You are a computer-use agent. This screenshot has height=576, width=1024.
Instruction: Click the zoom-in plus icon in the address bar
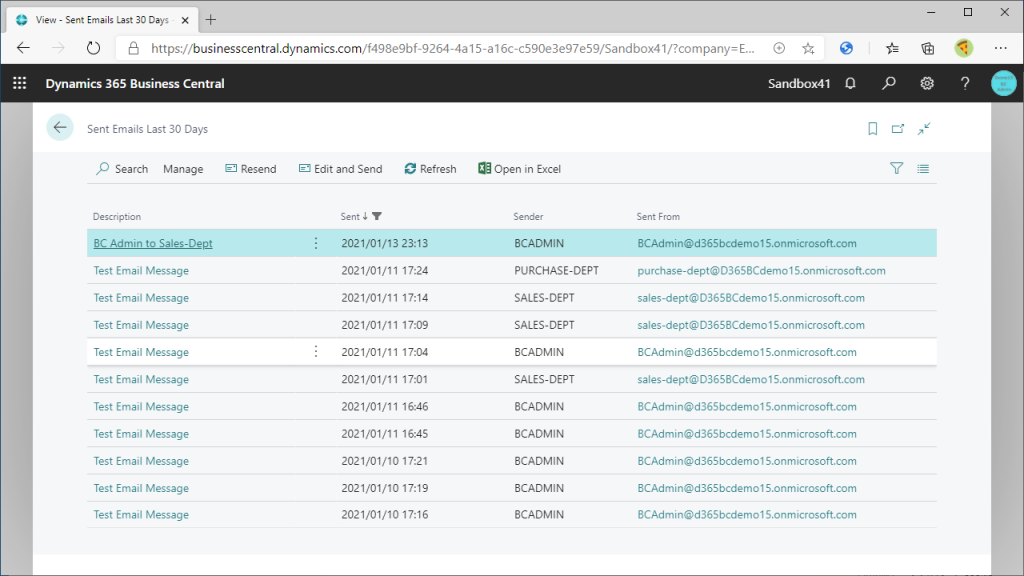(779, 48)
